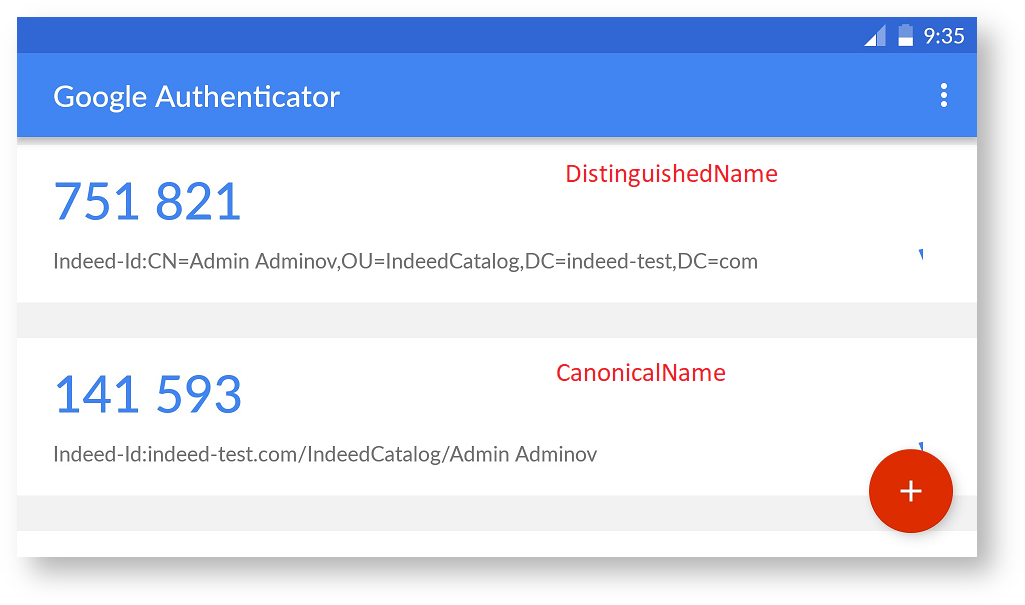Click the countdown timer beside code 751 821
Viewport: 1025px width, 605px height.
click(920, 254)
